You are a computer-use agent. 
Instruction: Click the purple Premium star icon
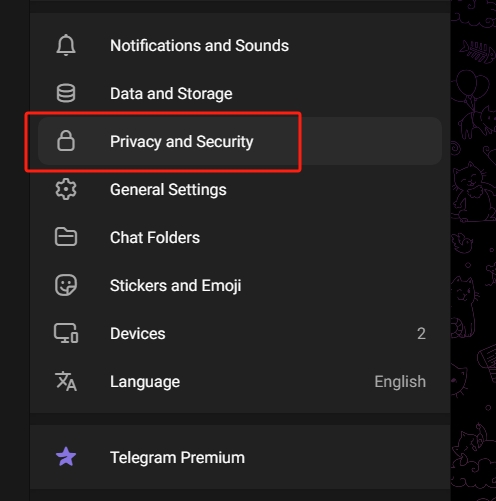[66, 457]
